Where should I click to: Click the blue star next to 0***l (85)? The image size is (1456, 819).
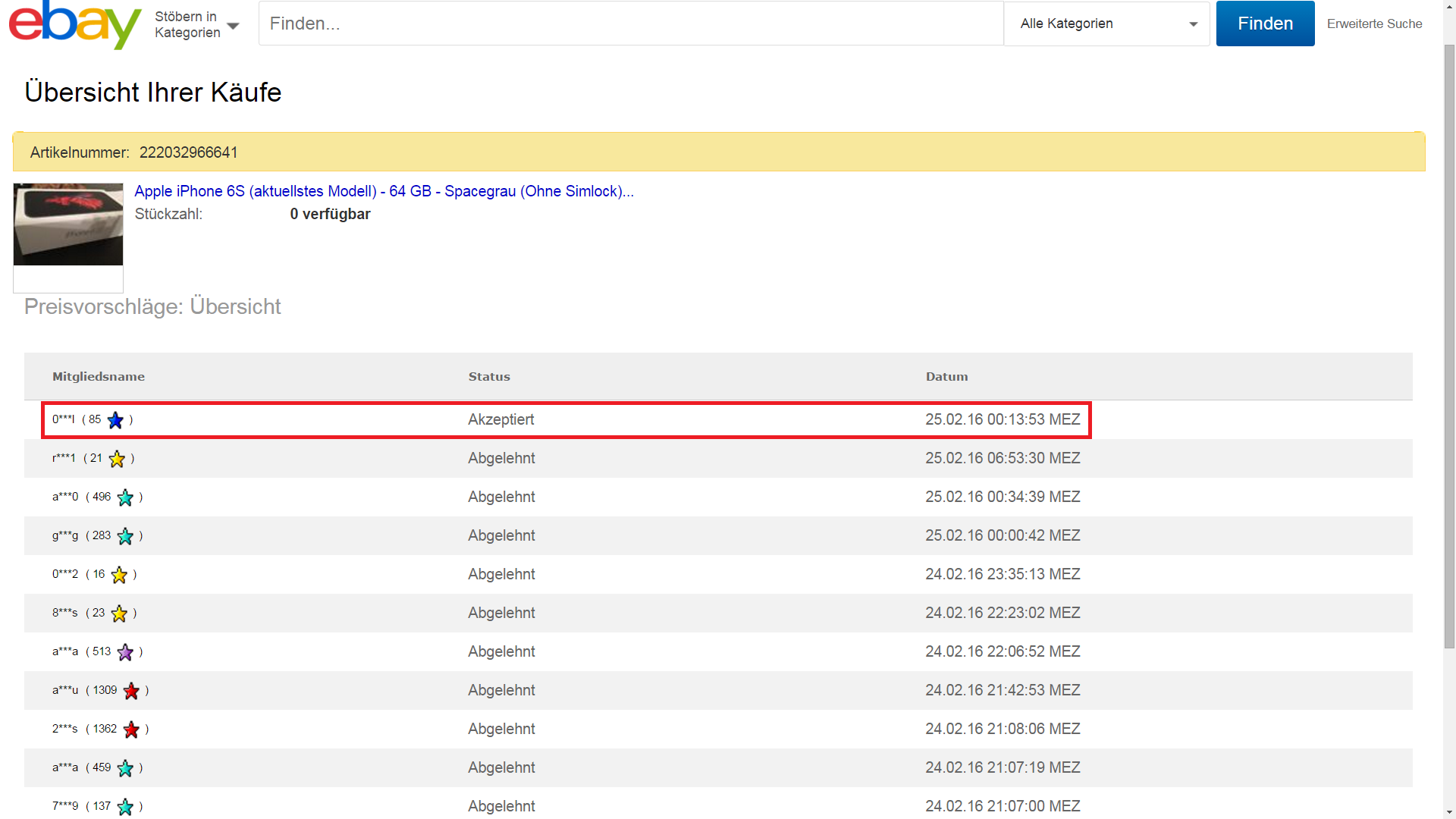(115, 420)
